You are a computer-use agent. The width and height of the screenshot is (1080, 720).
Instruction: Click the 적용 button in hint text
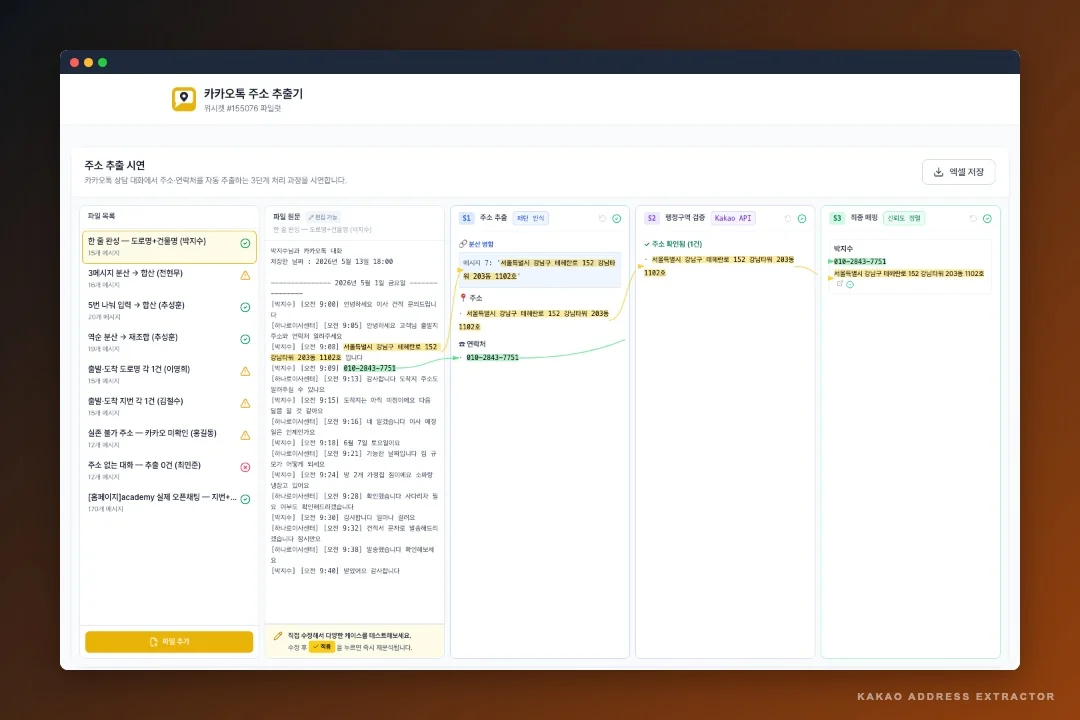coord(321,647)
